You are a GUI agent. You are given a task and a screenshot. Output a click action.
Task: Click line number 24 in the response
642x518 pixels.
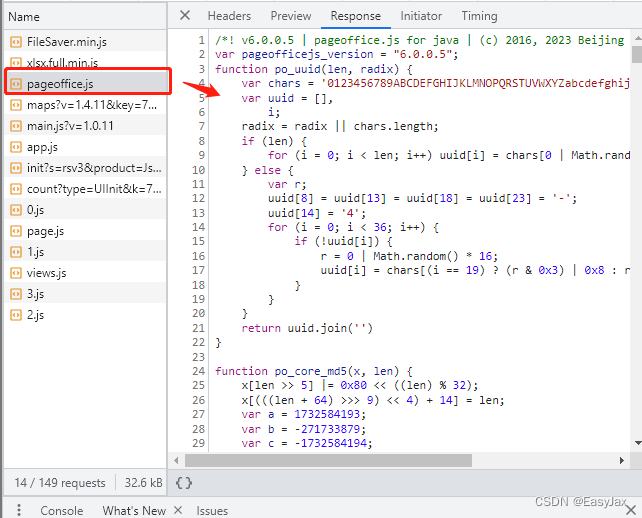(199, 371)
